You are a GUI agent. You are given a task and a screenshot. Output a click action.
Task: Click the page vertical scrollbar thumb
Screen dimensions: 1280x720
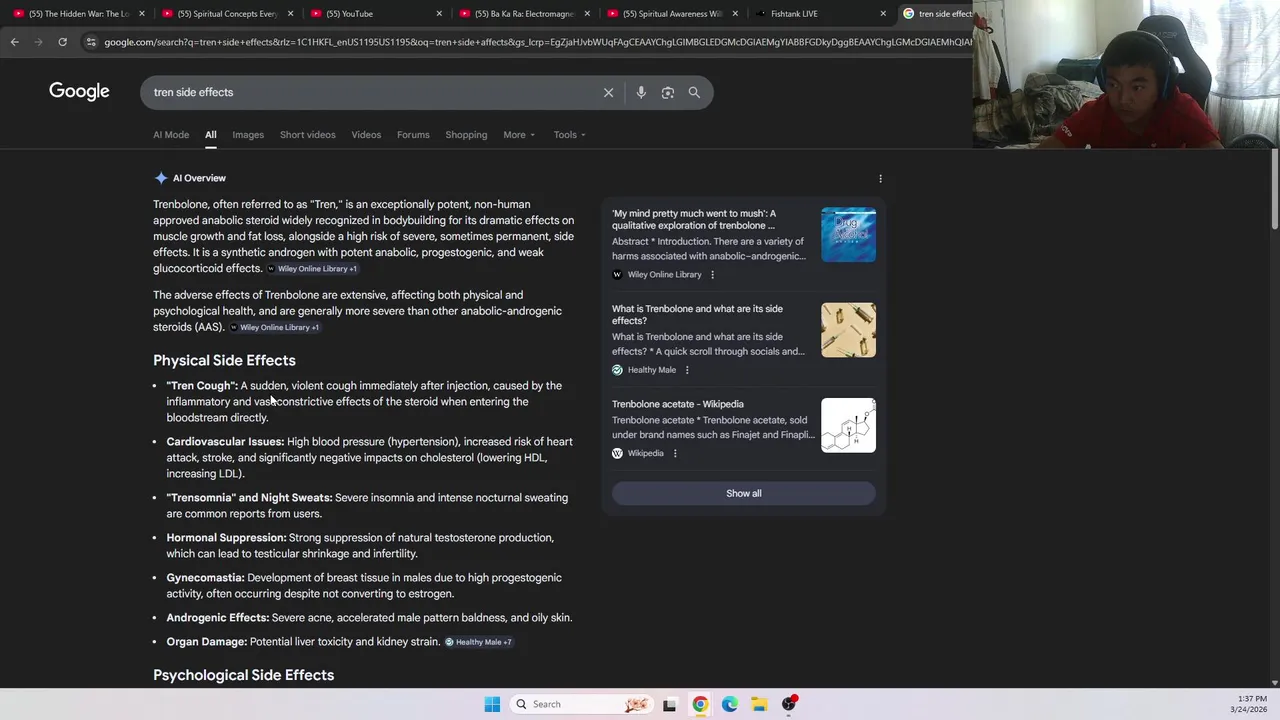tap(1274, 190)
